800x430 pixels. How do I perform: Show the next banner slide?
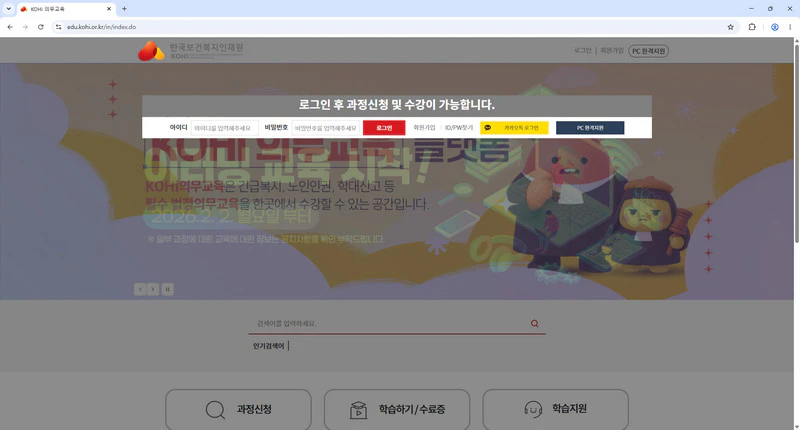153,290
